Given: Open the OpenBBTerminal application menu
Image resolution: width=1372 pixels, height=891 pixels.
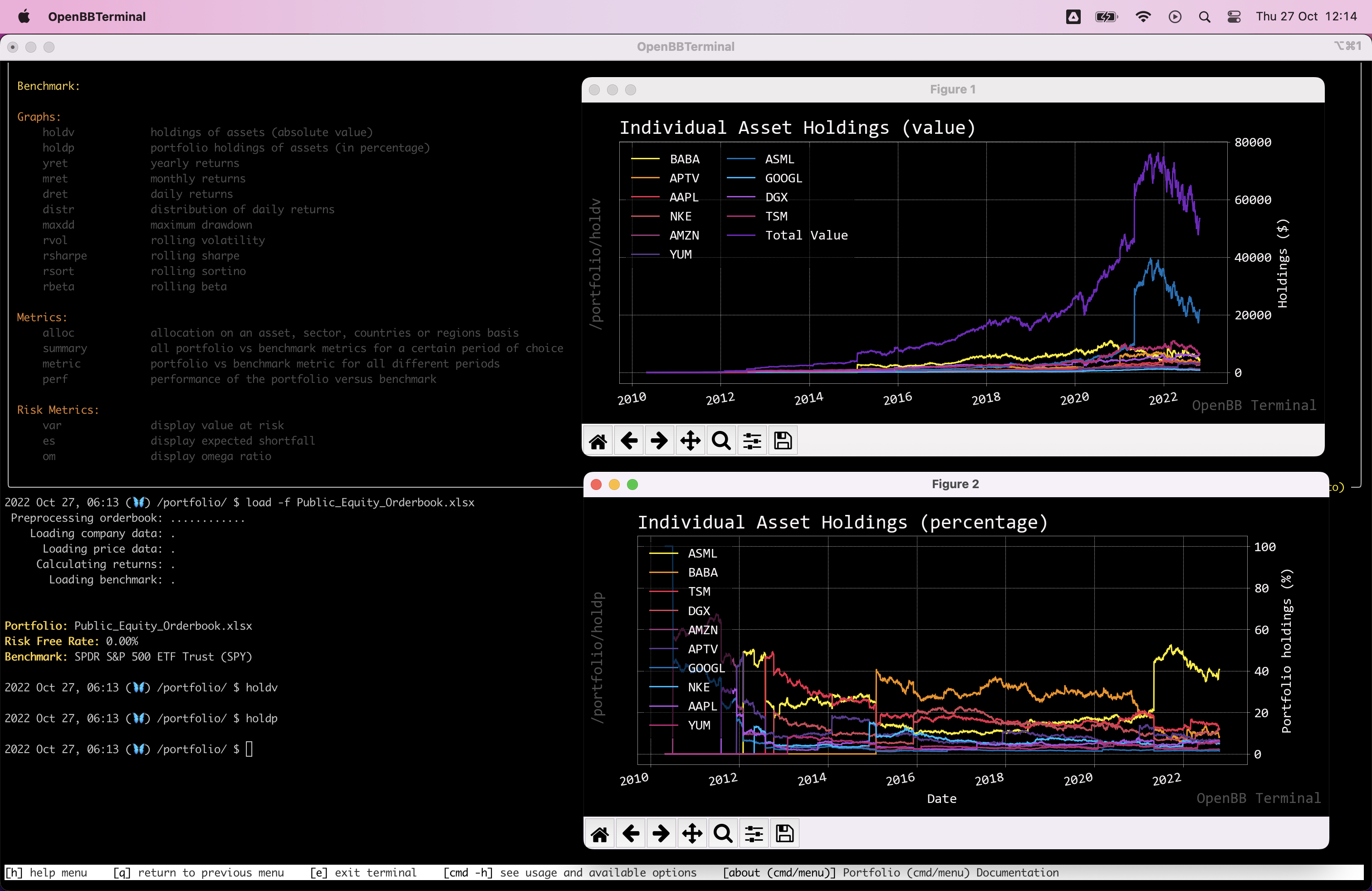Looking at the screenshot, I should click(x=96, y=17).
